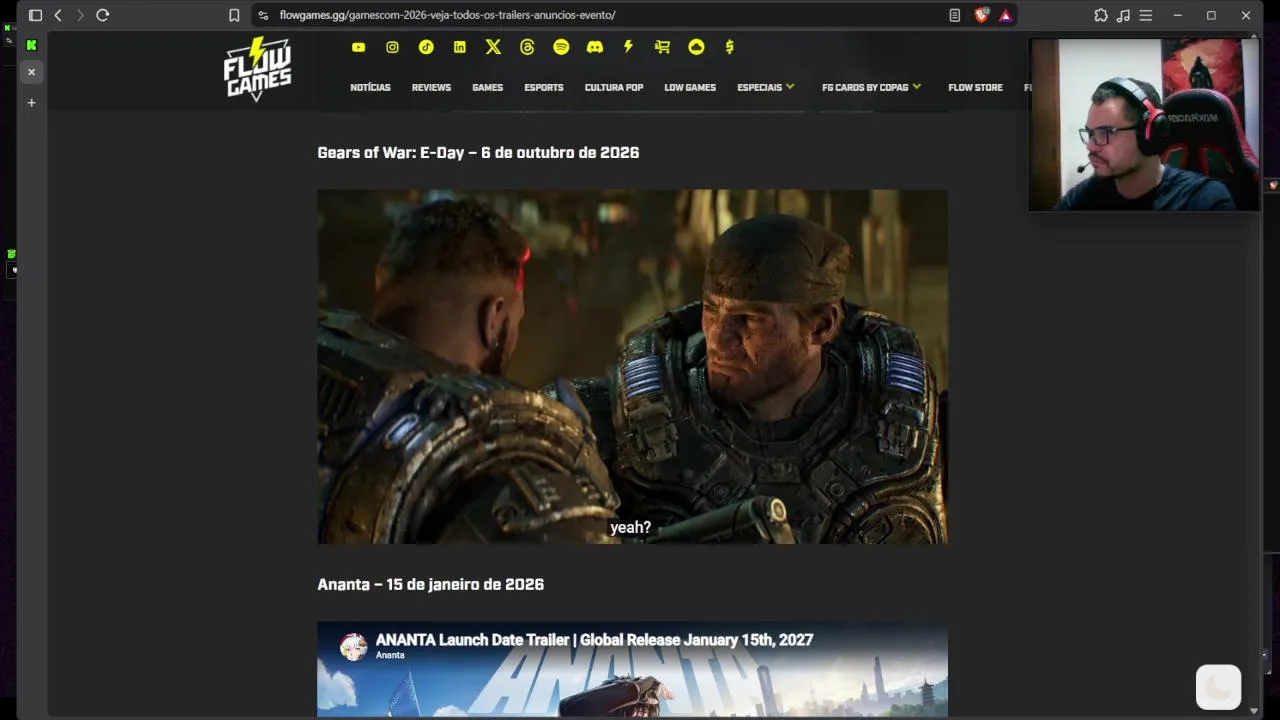This screenshot has height=720, width=1280.
Task: Open the Brave Rewards triangle icon
Action: click(x=1006, y=15)
